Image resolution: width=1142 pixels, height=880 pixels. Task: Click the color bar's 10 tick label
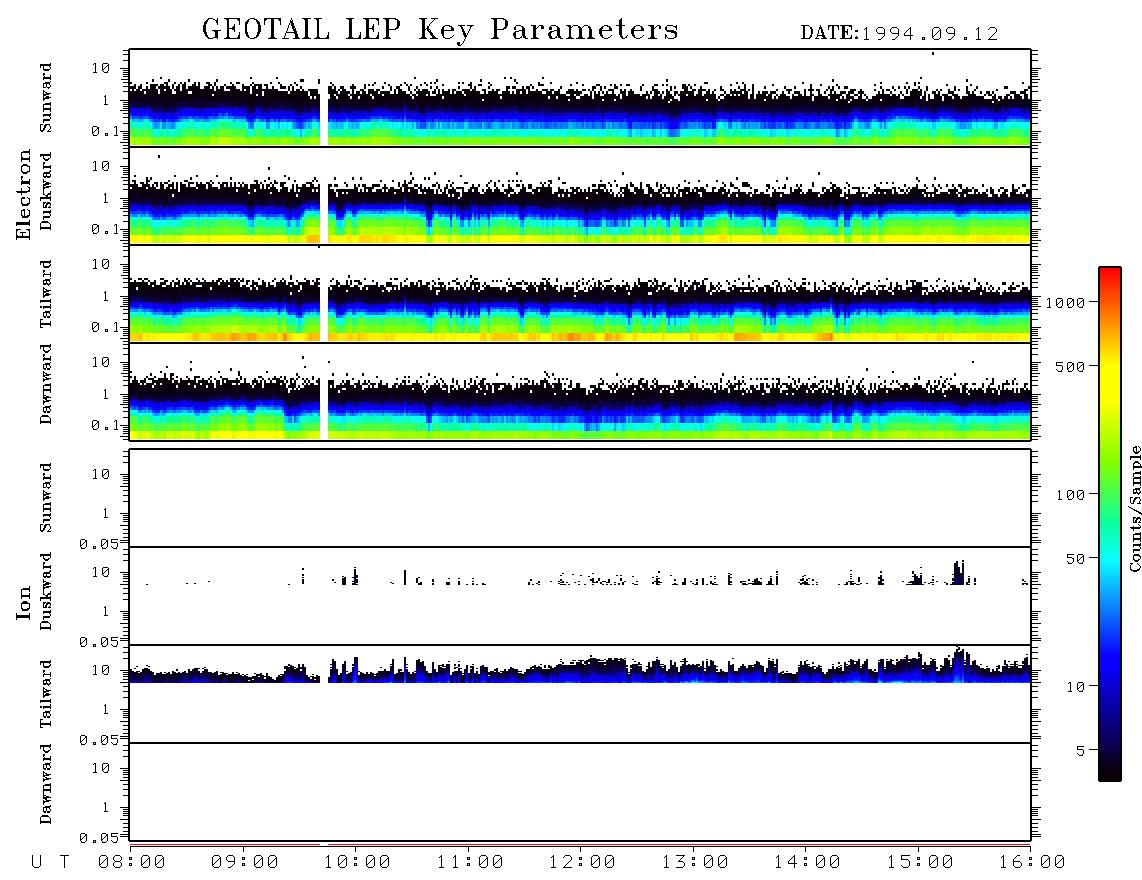click(1075, 687)
